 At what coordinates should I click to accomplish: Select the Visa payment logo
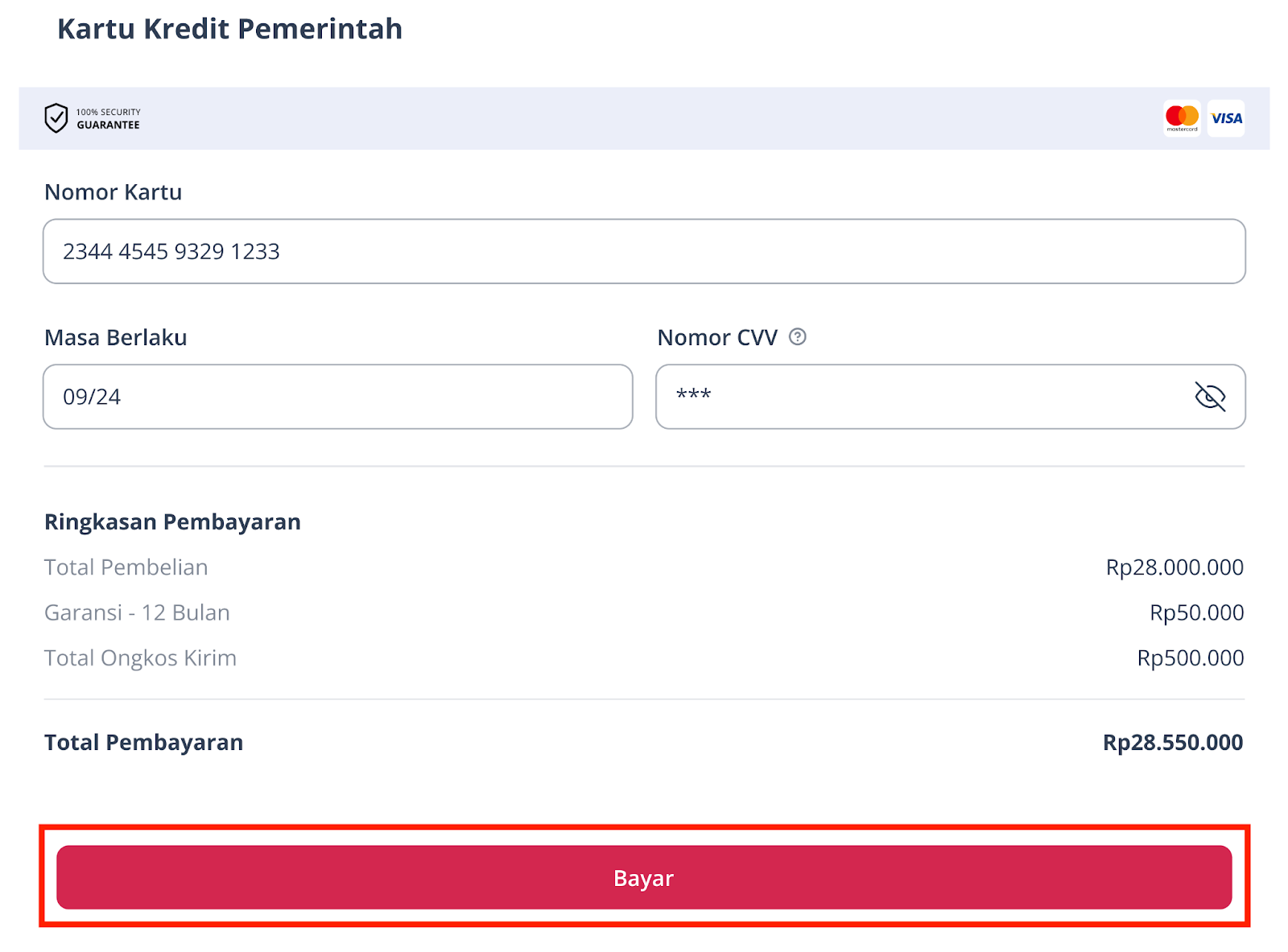coord(1225,117)
